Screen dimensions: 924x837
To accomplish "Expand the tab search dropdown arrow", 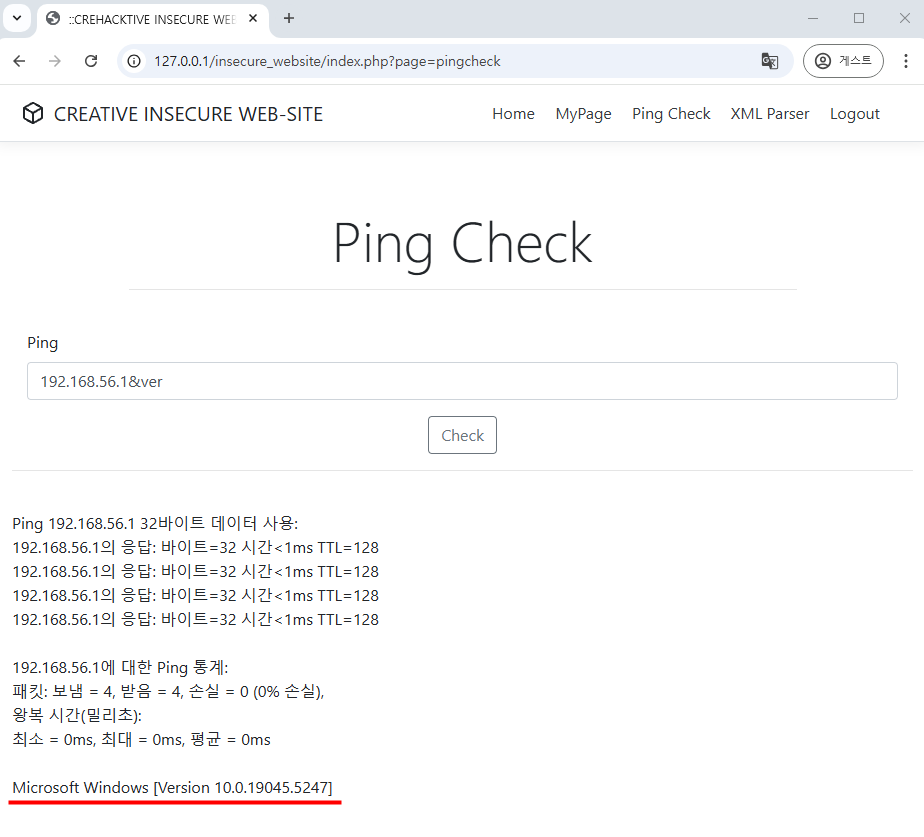I will (x=17, y=18).
